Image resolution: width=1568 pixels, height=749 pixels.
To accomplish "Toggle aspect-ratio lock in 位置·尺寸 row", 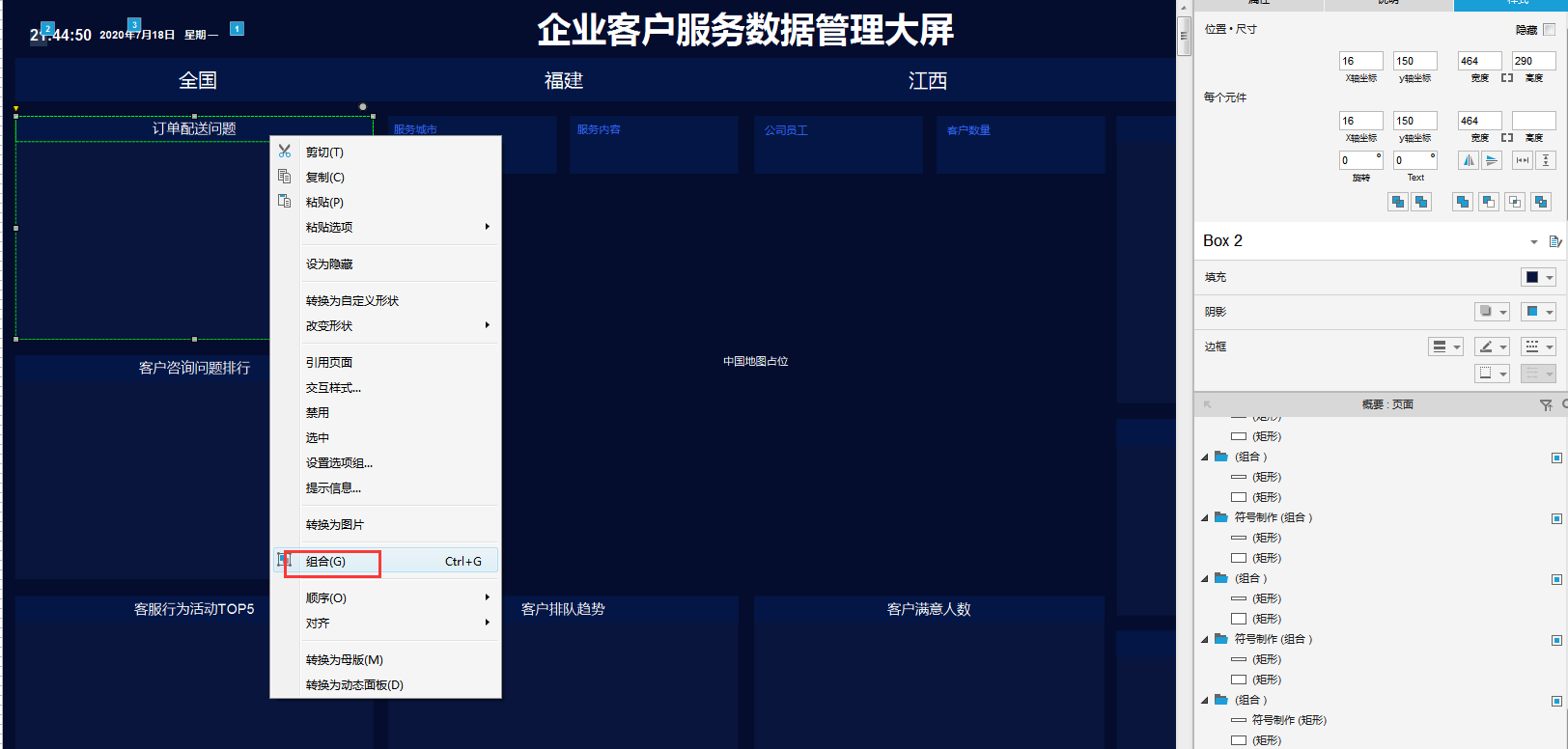I will click(x=1507, y=77).
